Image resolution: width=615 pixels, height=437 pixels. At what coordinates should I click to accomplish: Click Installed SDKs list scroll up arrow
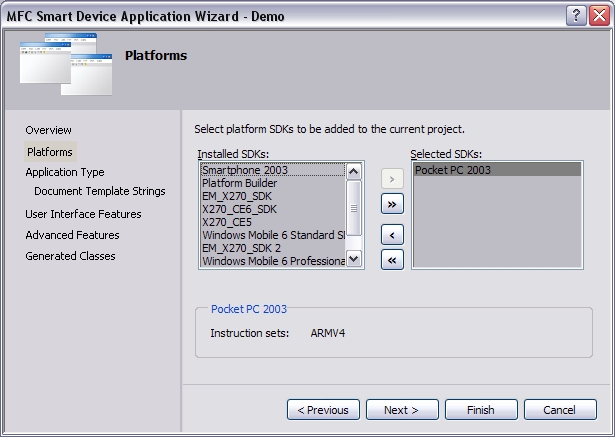point(354,171)
